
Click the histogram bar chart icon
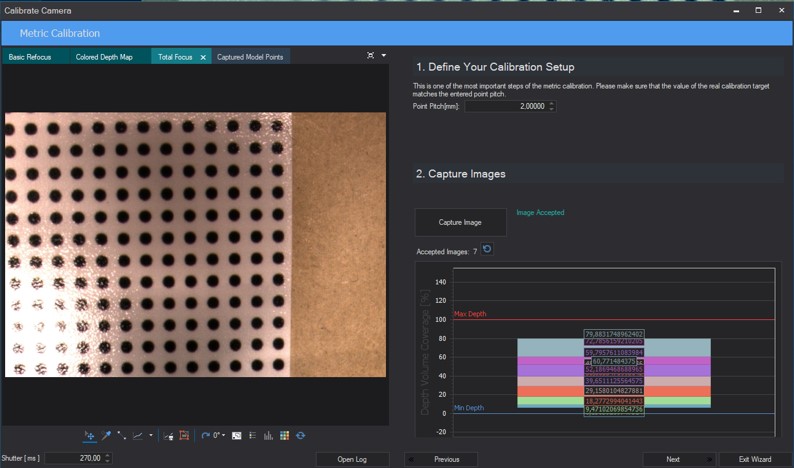click(x=268, y=436)
